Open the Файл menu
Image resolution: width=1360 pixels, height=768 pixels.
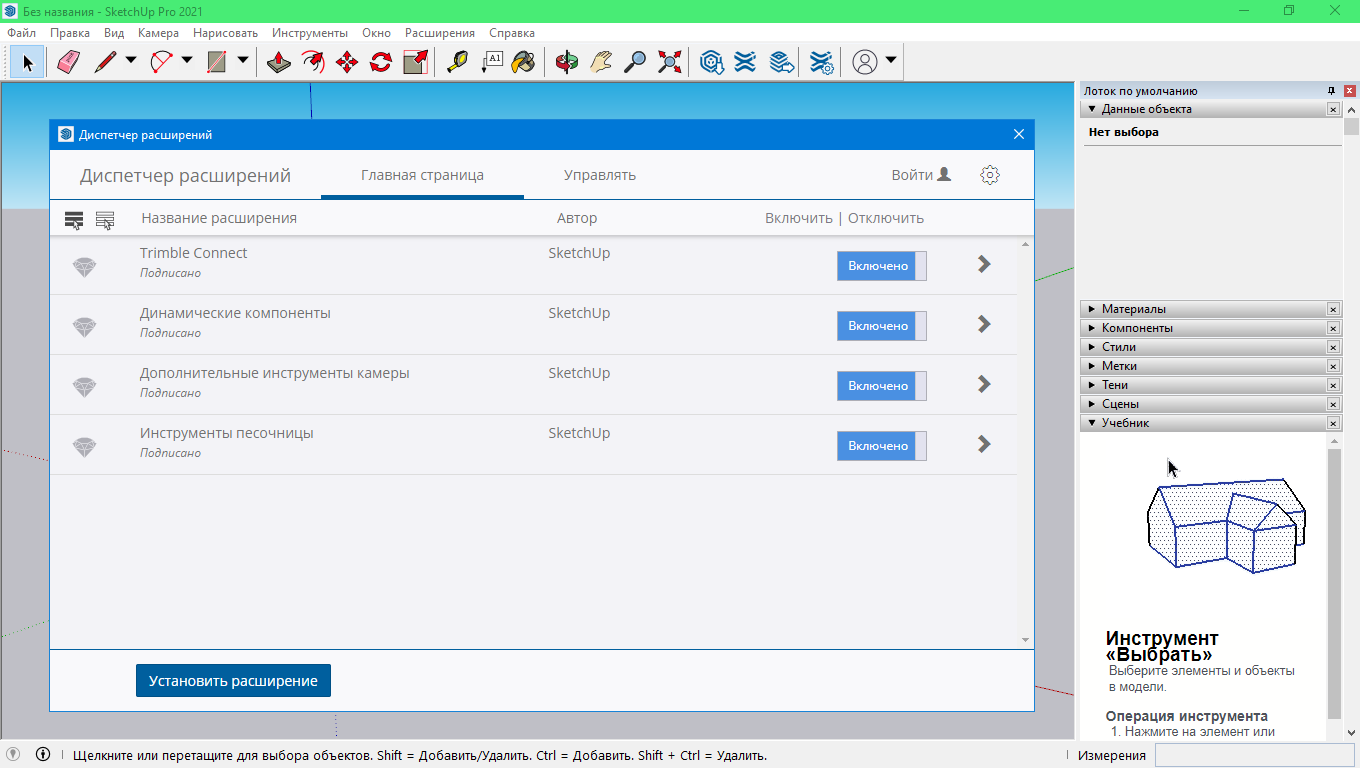pos(21,33)
